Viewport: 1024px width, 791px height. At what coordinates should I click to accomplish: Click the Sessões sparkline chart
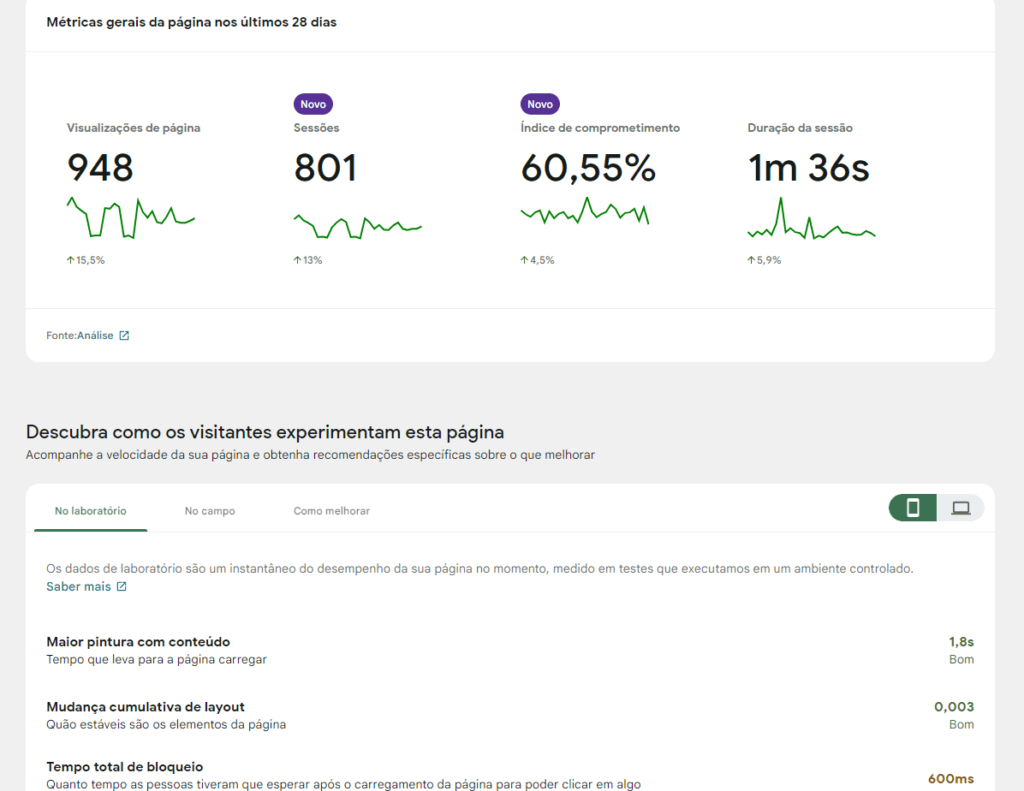click(356, 224)
